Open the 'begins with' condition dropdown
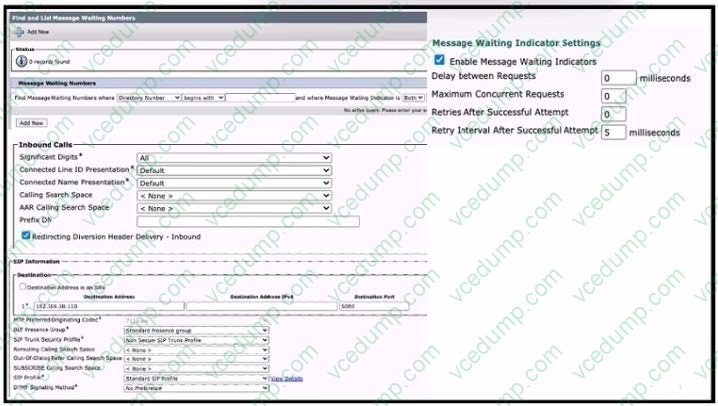Image resolution: width=718 pixels, height=406 pixels. pyautogui.click(x=203, y=98)
